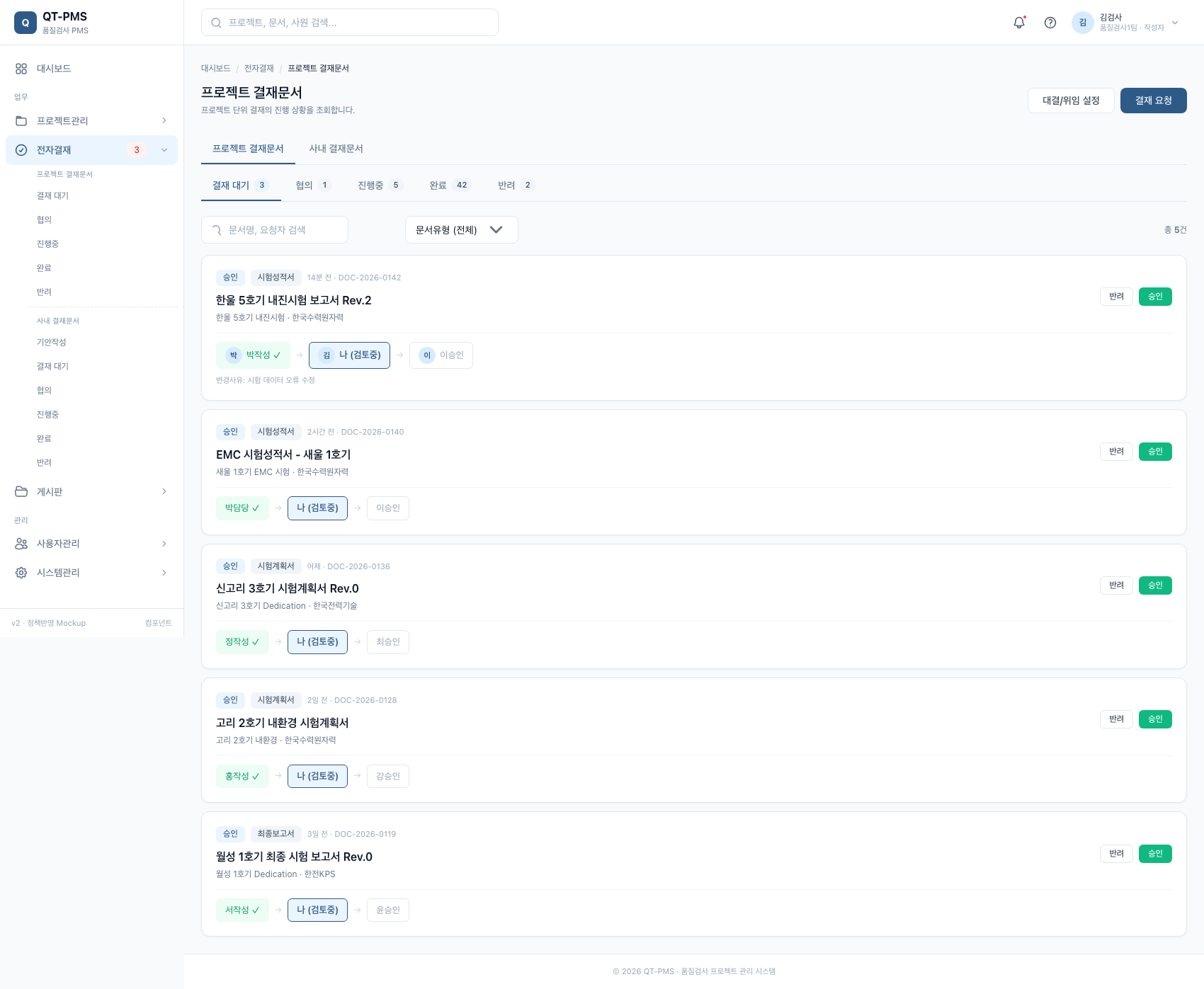Click the 이 avatar next to 이승인
Viewport: 1204px width, 989px height.
[x=427, y=355]
